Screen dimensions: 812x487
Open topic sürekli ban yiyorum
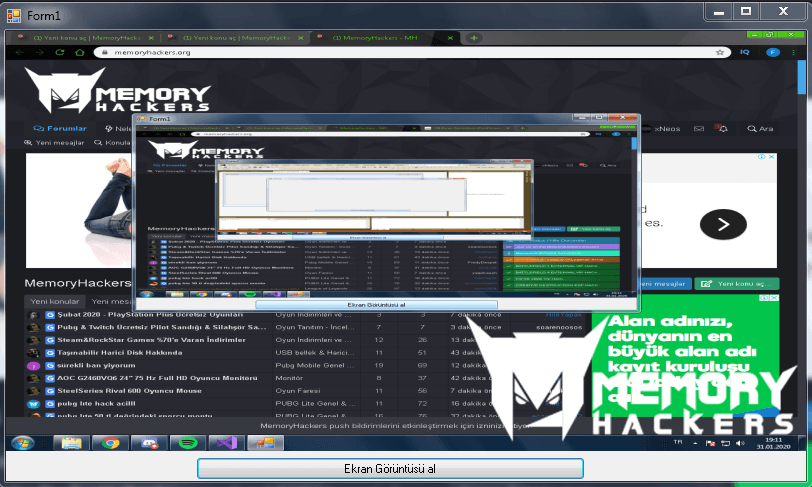(x=96, y=365)
